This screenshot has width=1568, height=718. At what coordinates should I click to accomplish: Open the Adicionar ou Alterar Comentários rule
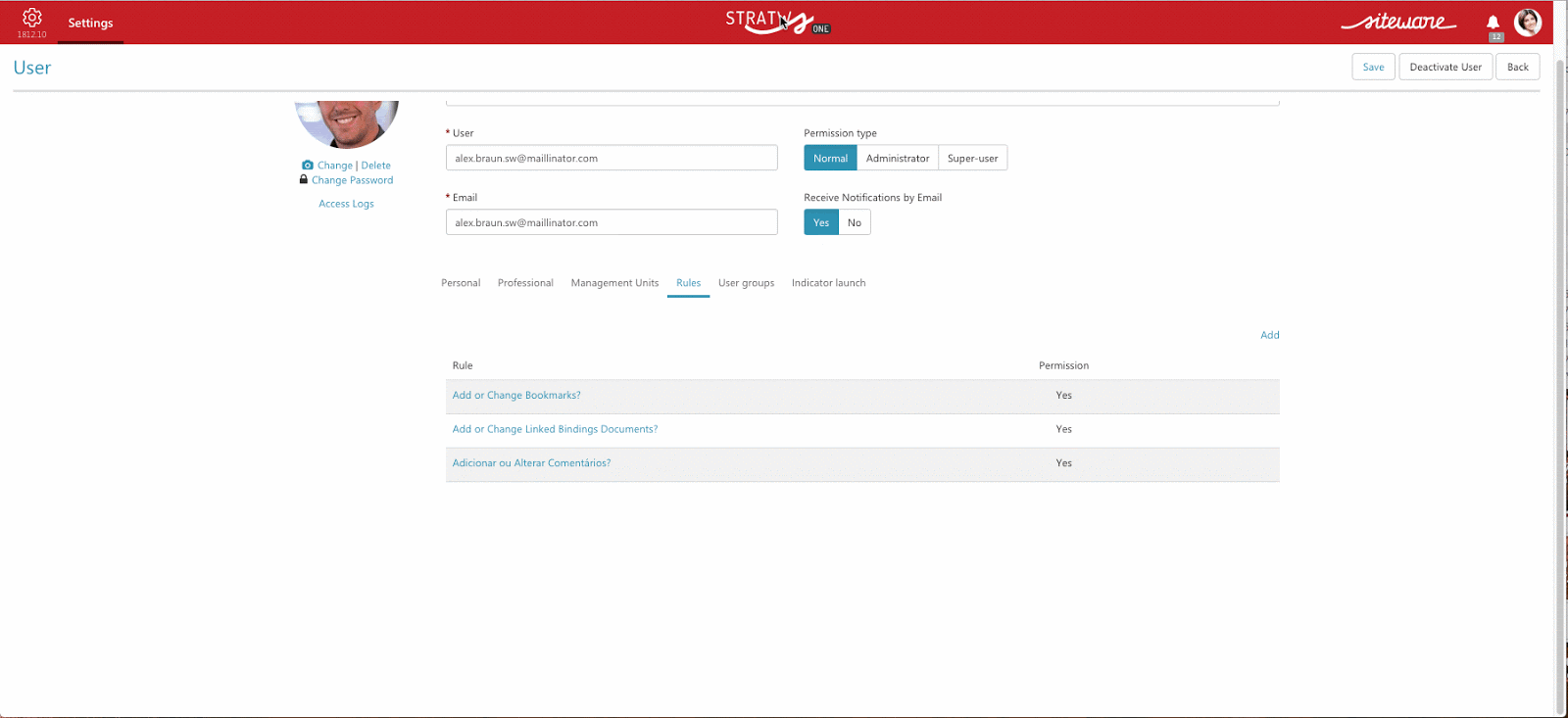point(531,463)
